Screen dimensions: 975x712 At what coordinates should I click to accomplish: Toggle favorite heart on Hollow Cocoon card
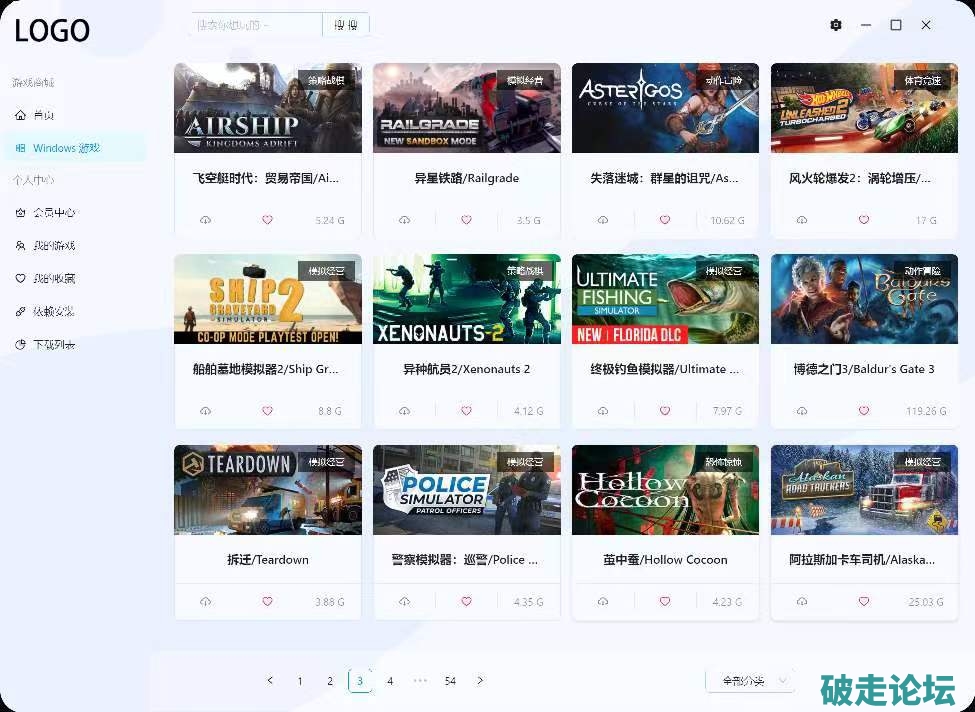pyautogui.click(x=665, y=602)
